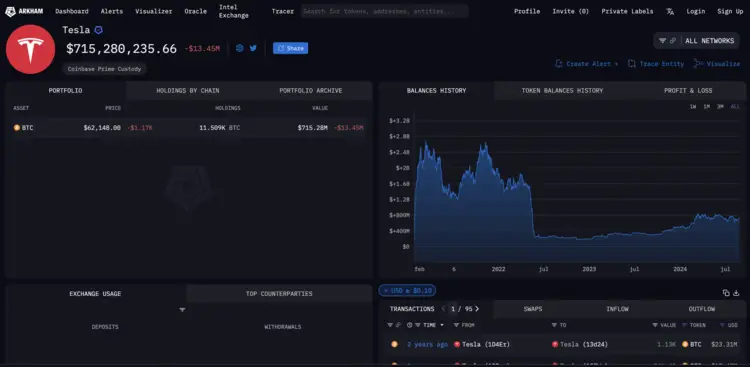Click the chain link icon beside All Networks

pos(673,41)
